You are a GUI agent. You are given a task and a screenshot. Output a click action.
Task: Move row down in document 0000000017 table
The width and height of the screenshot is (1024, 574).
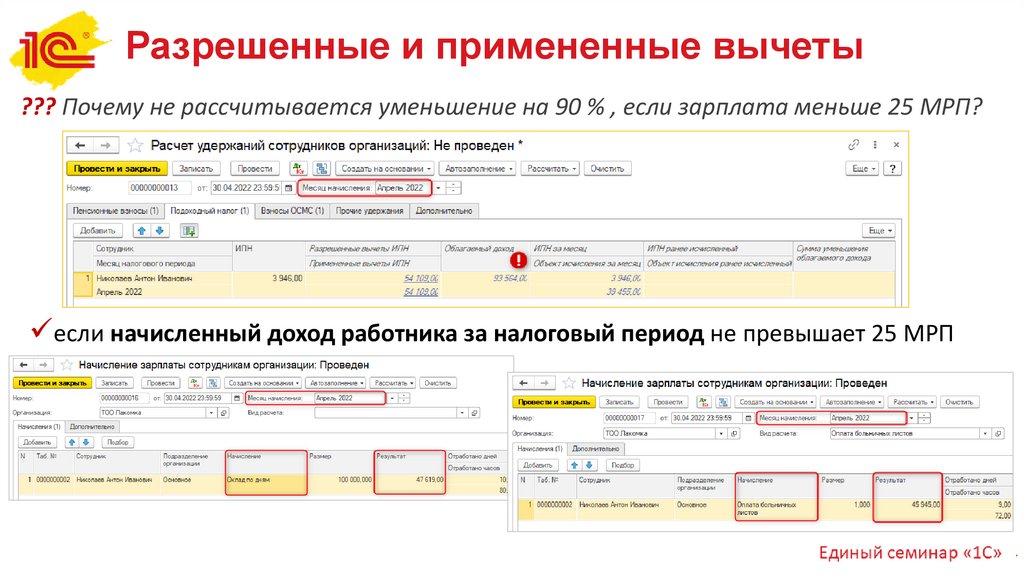(589, 465)
